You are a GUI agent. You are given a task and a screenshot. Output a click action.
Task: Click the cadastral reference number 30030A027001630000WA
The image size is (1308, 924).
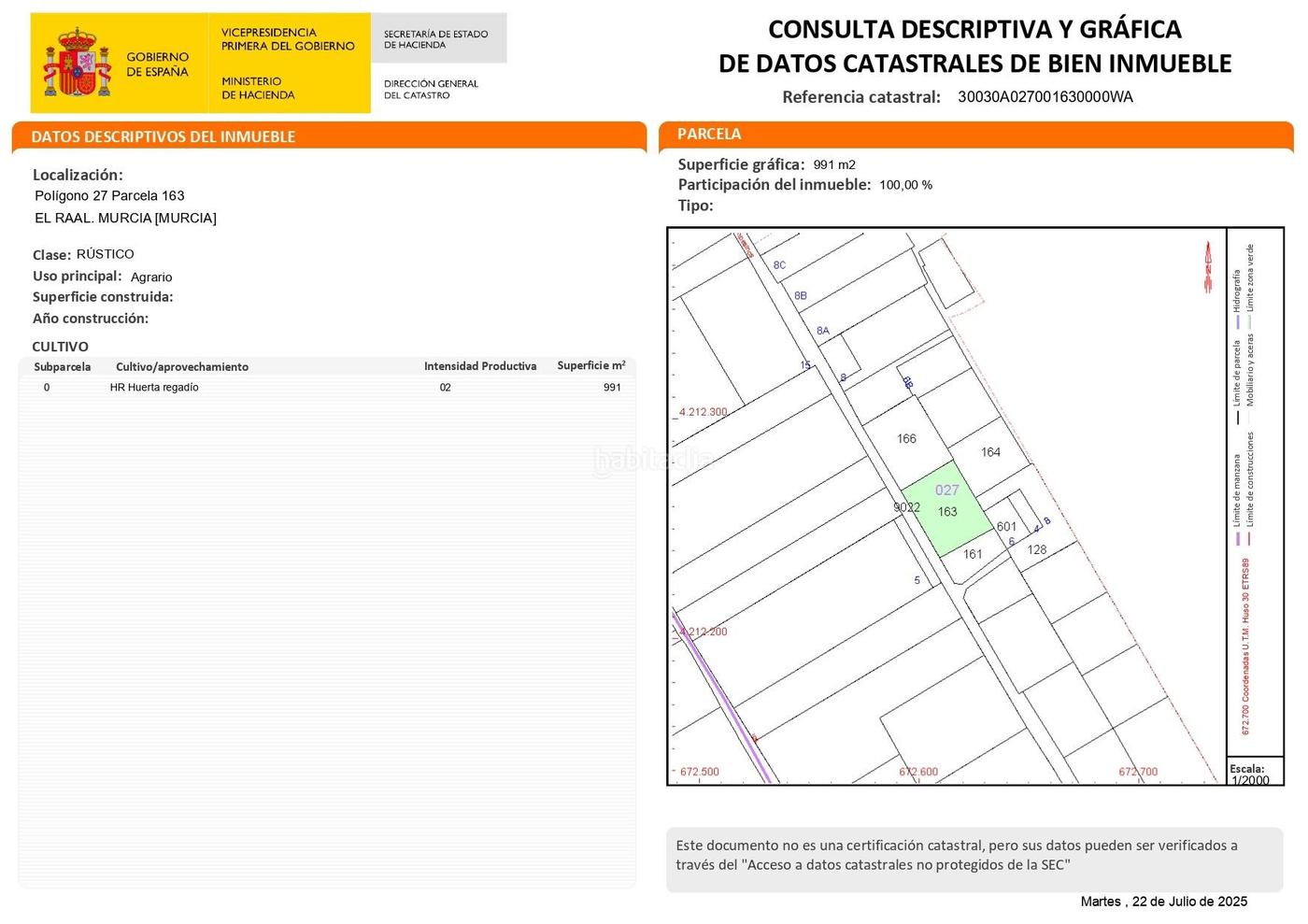point(1045,97)
